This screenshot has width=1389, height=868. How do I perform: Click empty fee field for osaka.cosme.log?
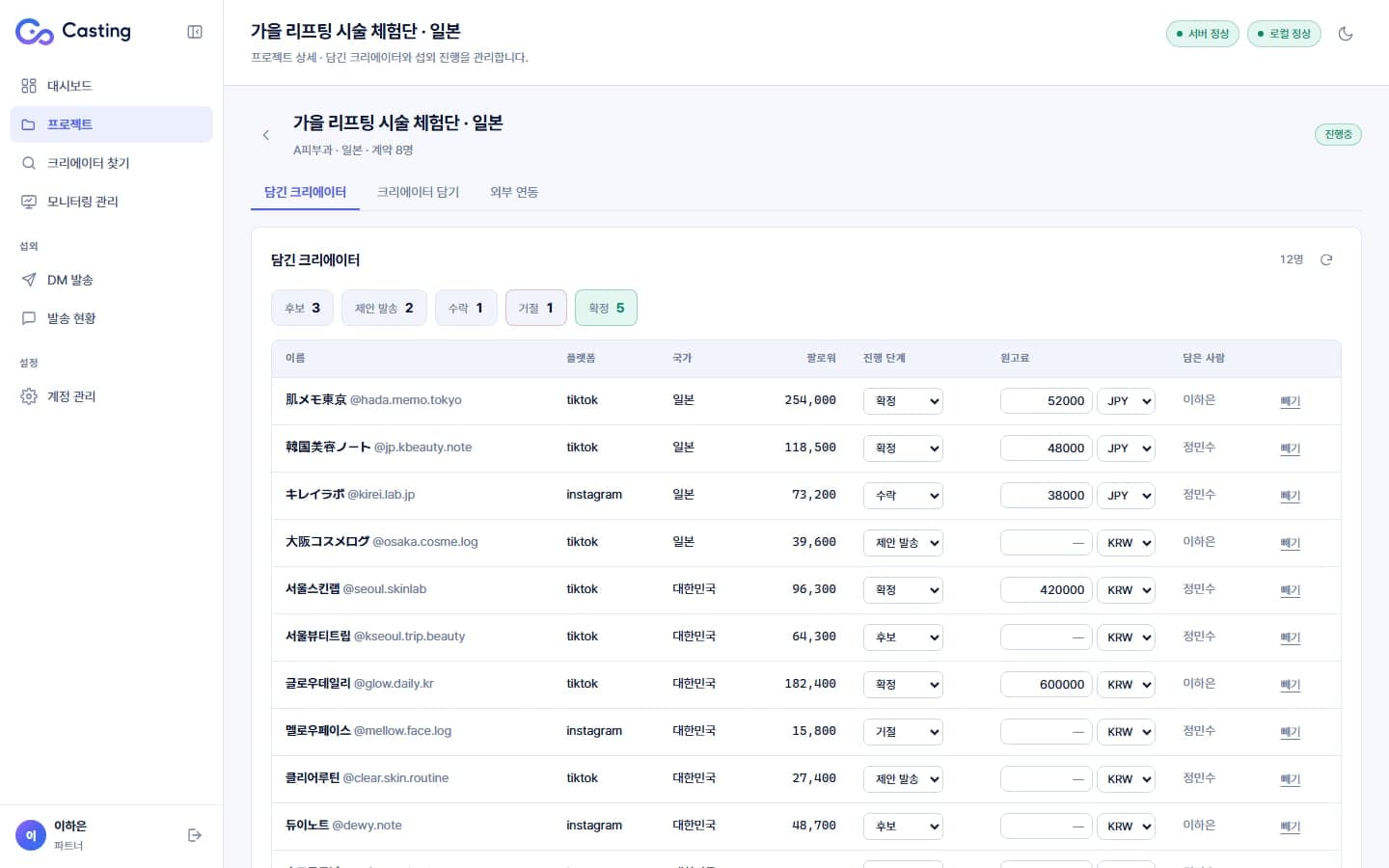tap(1047, 543)
